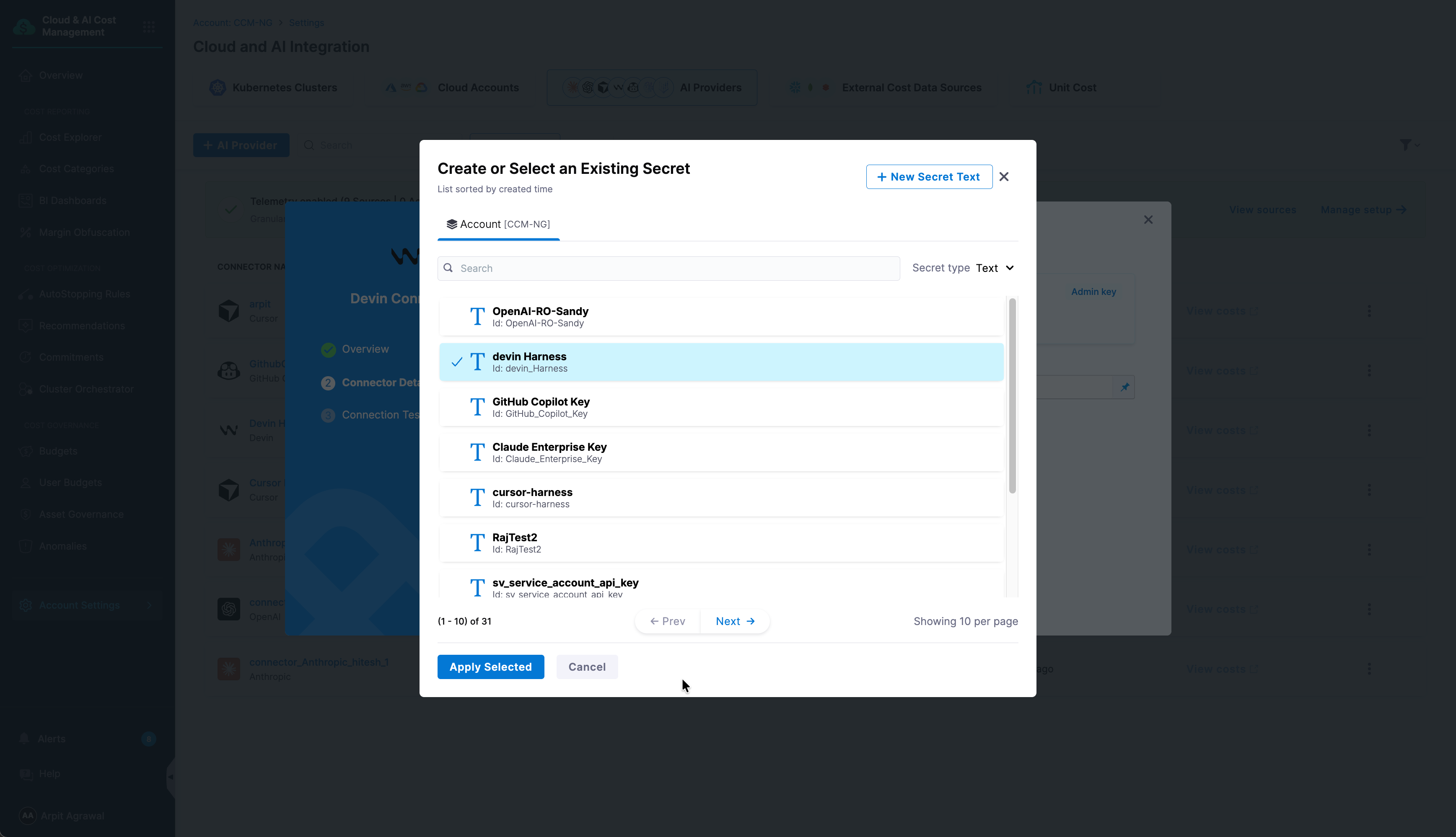Go to the Next page of secrets
1456x837 pixels.
735,621
